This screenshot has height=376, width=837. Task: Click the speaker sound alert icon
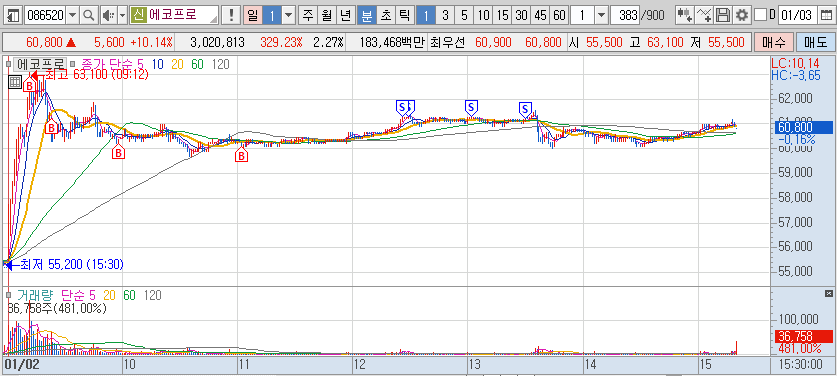tap(108, 15)
